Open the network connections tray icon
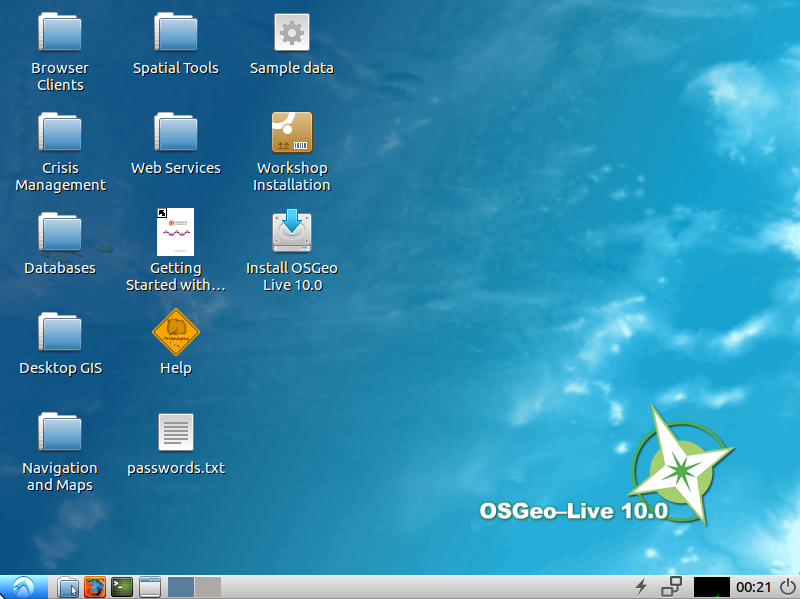The width and height of the screenshot is (800, 599). (671, 587)
